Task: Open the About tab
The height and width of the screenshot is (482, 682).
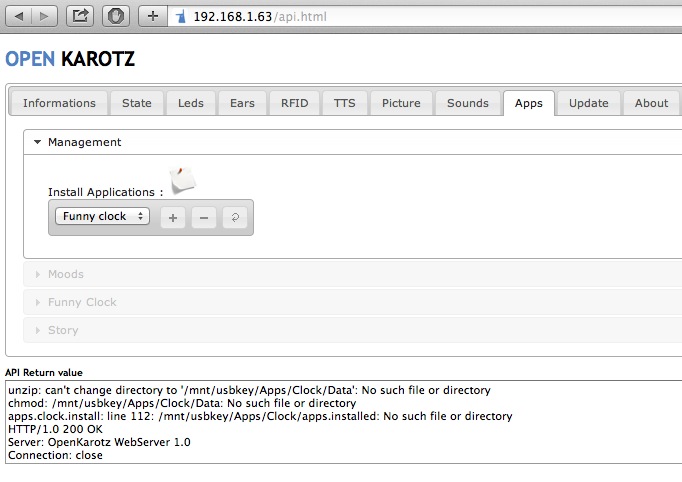Action: click(x=651, y=103)
